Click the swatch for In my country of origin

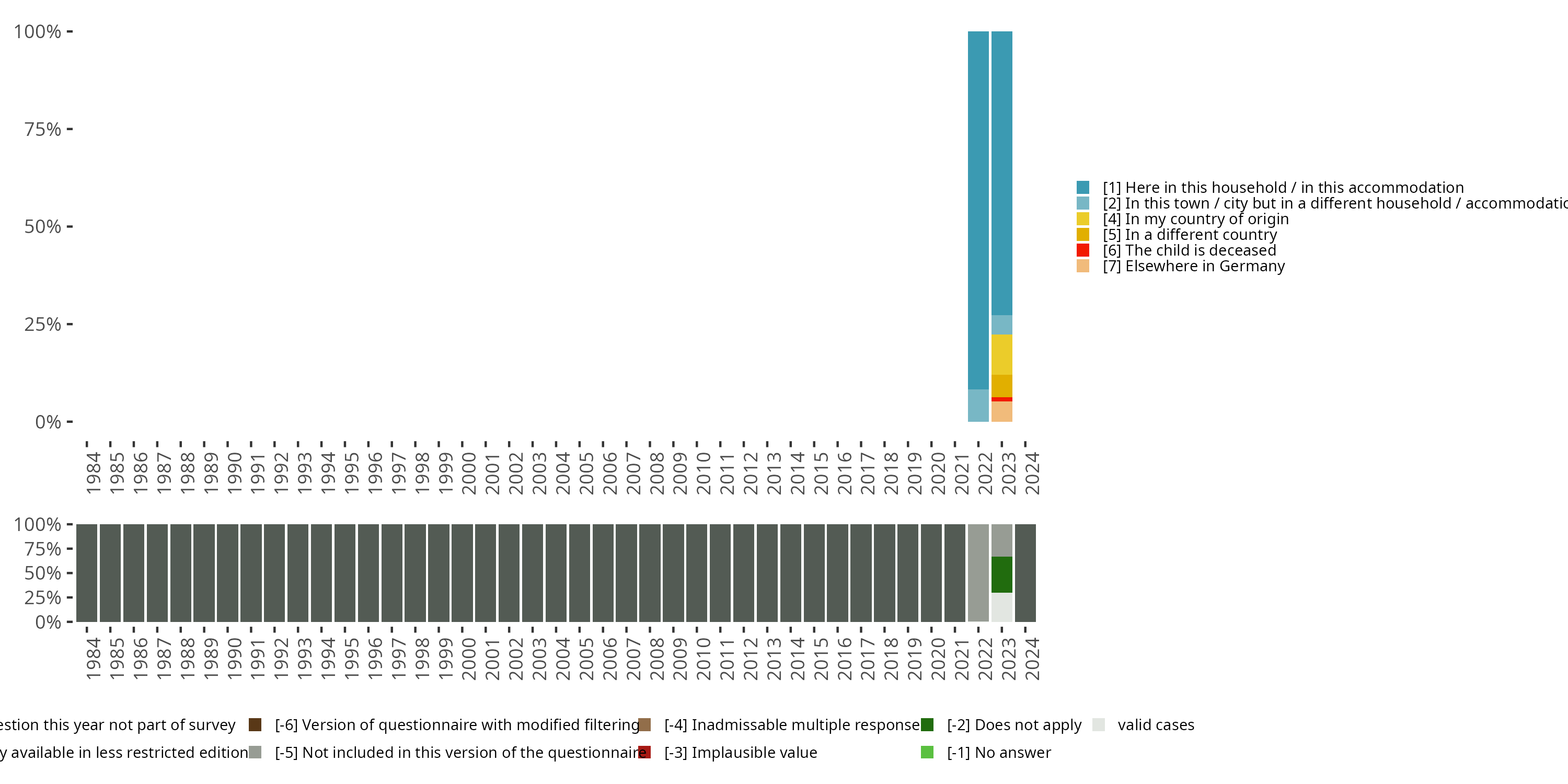click(x=1082, y=219)
